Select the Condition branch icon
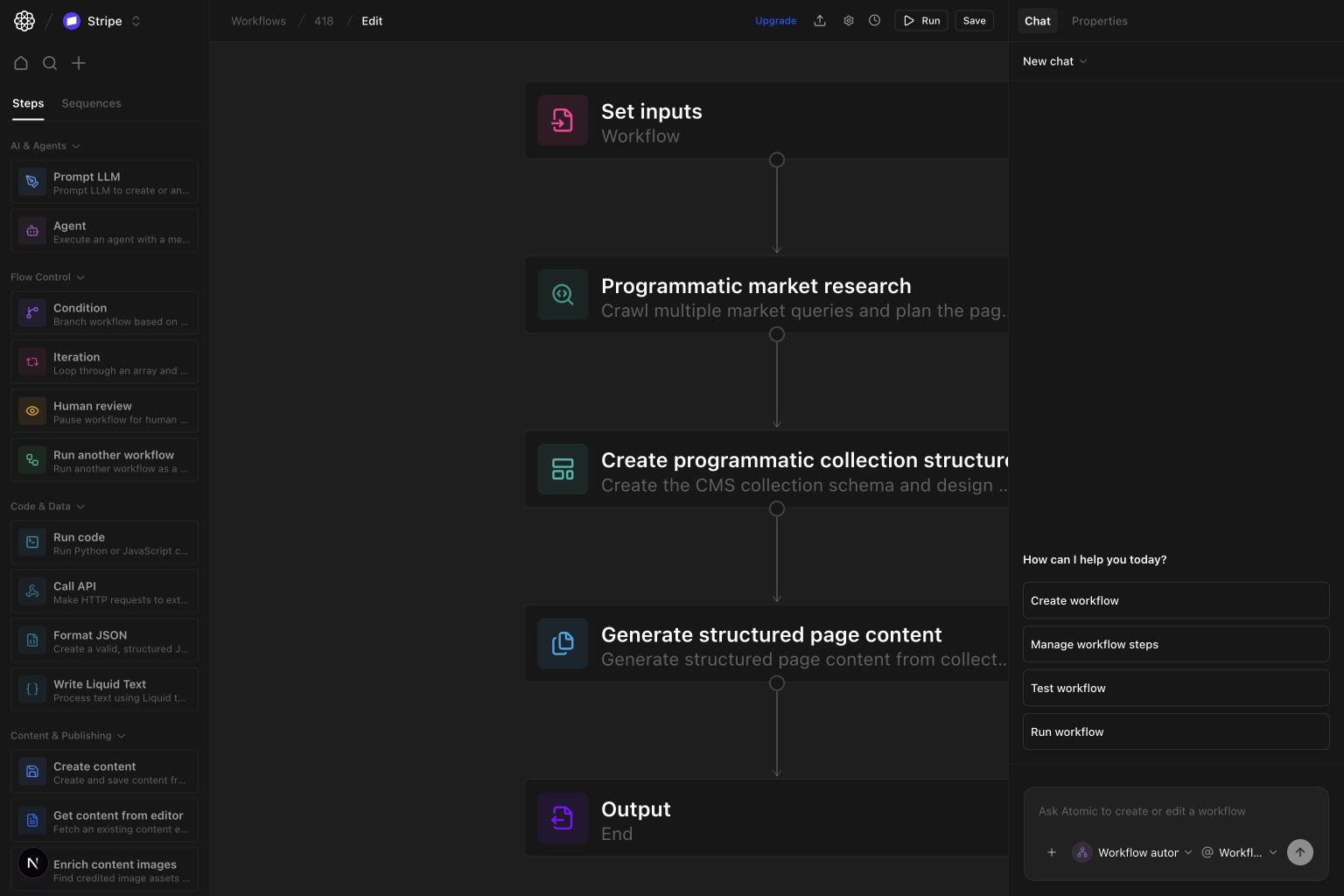This screenshot has height=896, width=1344. pos(32,313)
